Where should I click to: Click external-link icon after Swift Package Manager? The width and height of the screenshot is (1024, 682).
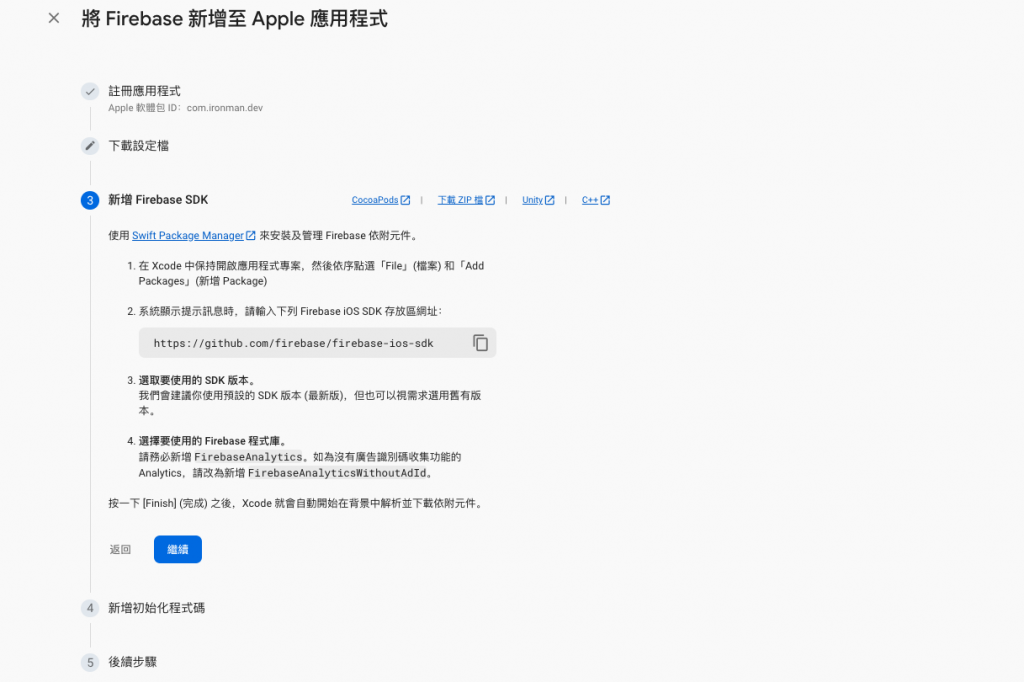tap(251, 235)
